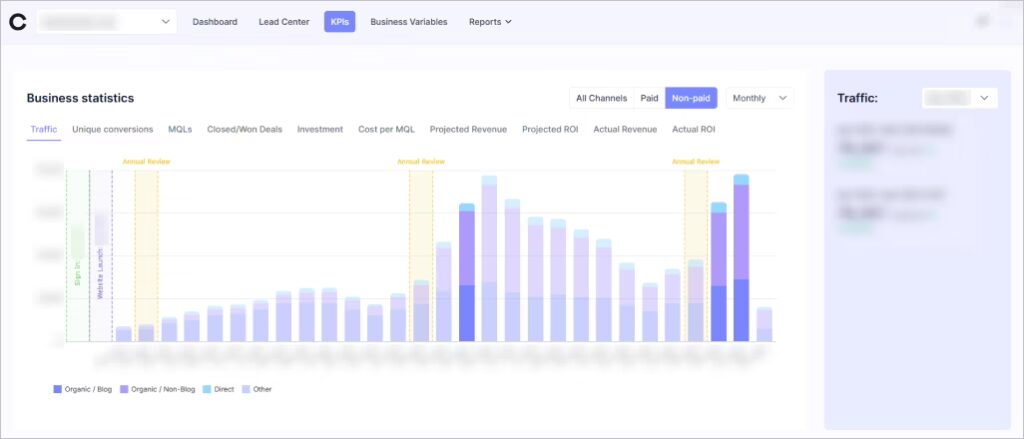Switch to the Unique conversions tab
The width and height of the screenshot is (1024, 439).
point(113,129)
